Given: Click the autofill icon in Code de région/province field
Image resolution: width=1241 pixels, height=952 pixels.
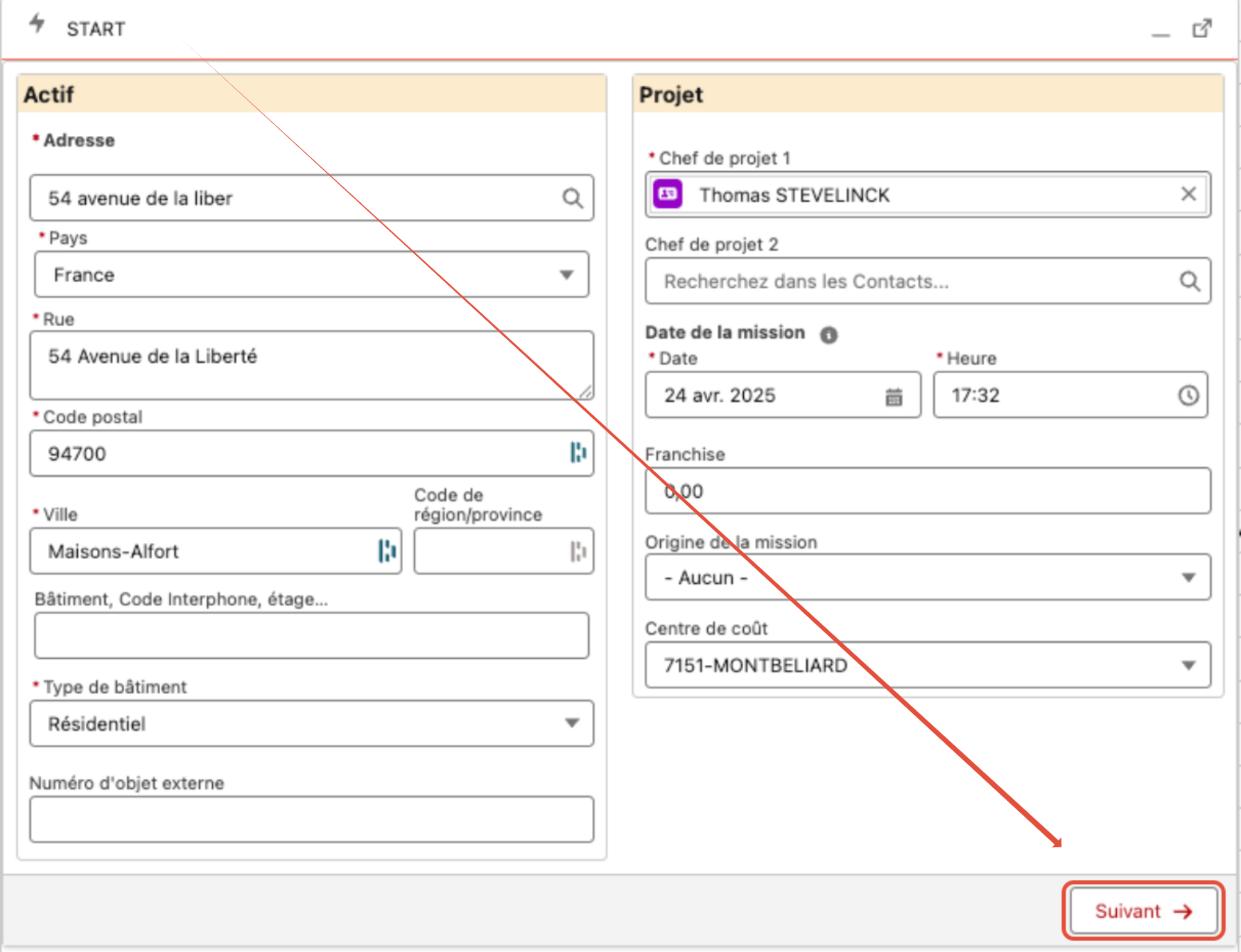Looking at the screenshot, I should click(x=578, y=551).
